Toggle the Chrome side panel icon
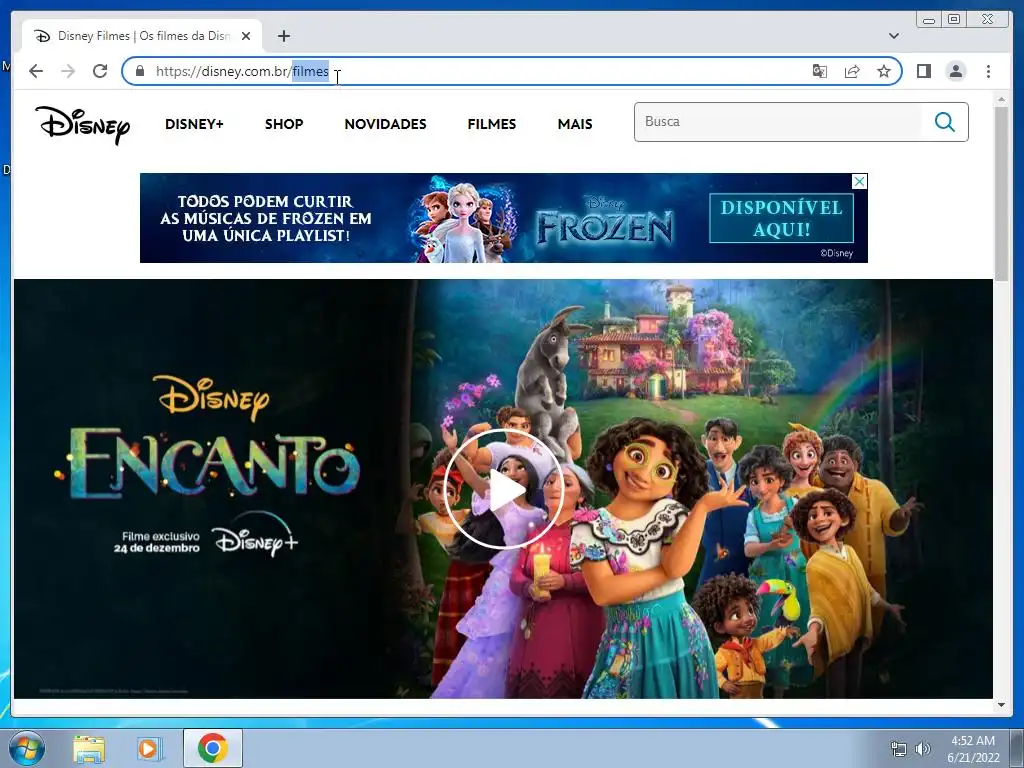 point(923,71)
